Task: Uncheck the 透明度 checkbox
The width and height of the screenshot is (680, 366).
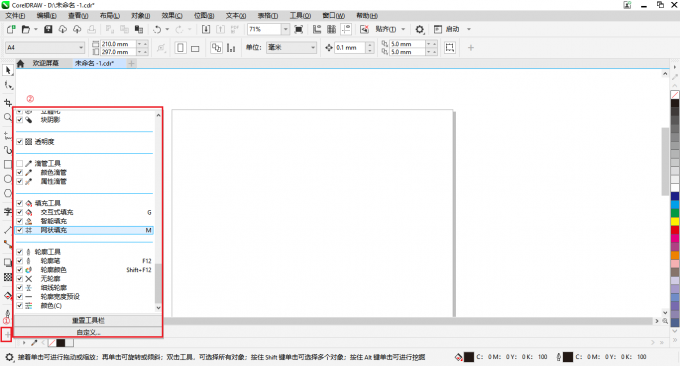Action: pos(20,141)
